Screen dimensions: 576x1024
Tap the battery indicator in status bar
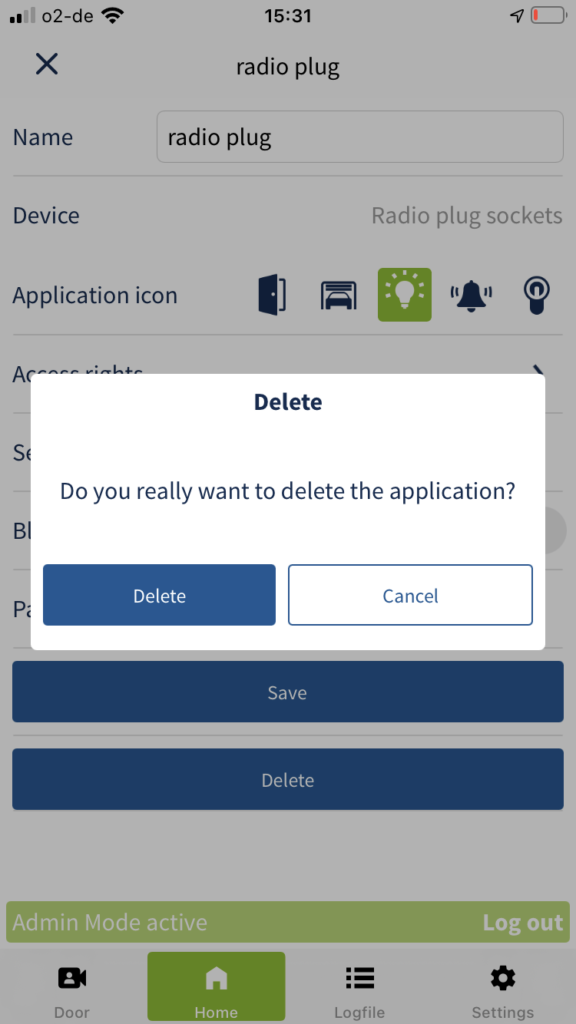tap(549, 16)
